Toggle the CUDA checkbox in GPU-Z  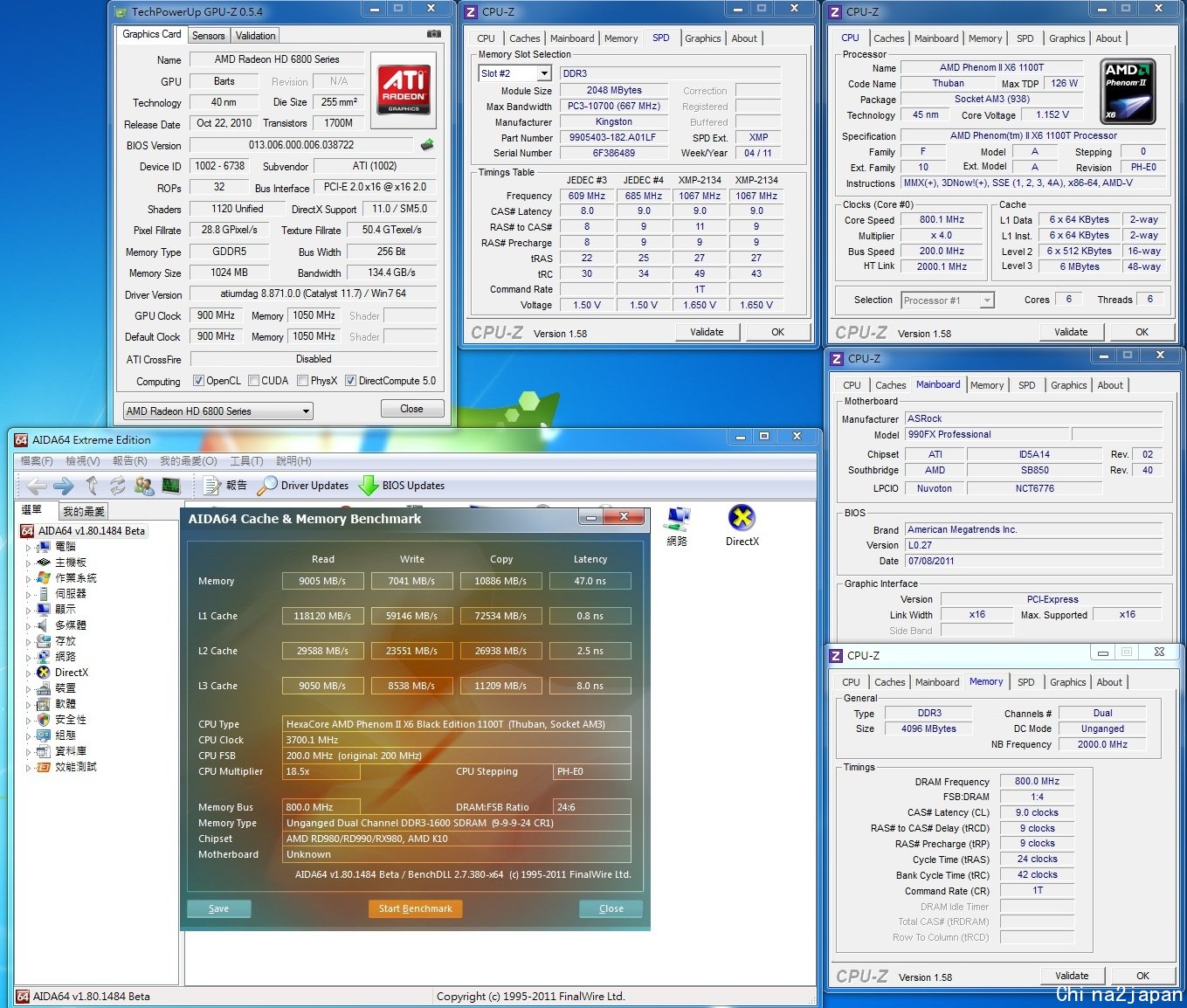[253, 381]
